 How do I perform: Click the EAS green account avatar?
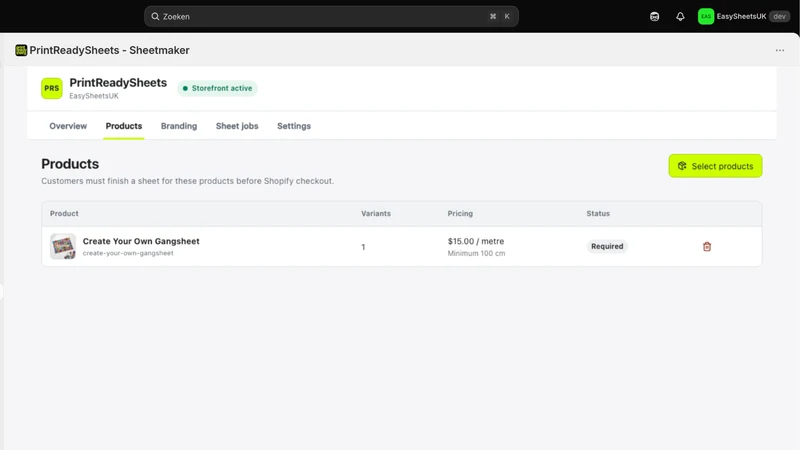pos(706,16)
